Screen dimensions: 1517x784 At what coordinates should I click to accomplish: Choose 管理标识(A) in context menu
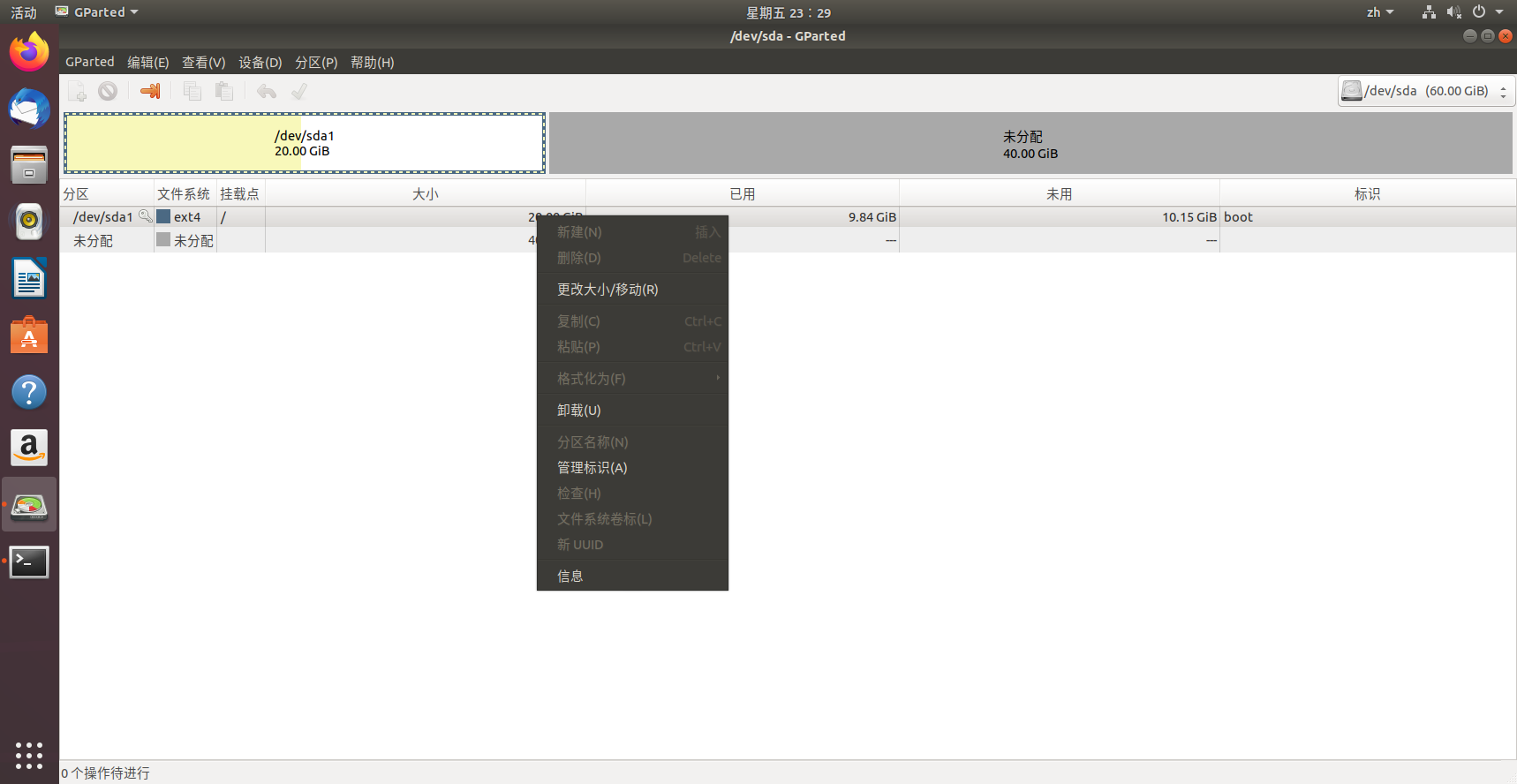click(x=632, y=467)
